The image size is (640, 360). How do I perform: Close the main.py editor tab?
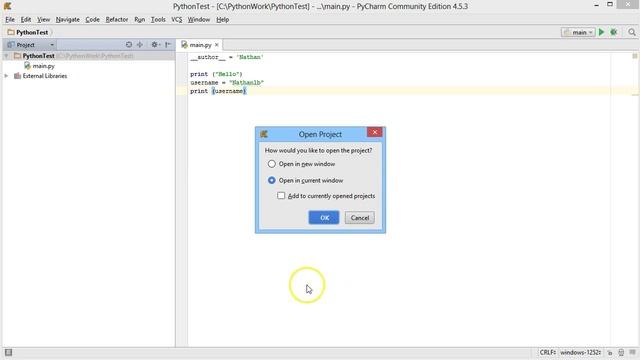click(217, 45)
